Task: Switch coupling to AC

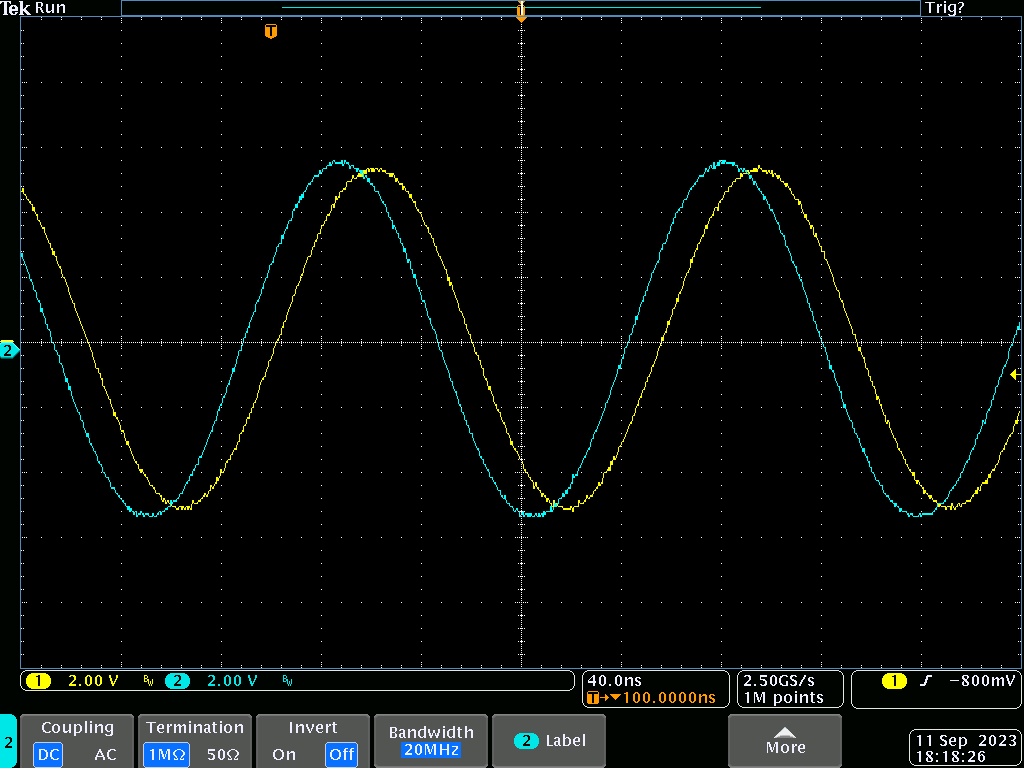Action: pyautogui.click(x=105, y=755)
